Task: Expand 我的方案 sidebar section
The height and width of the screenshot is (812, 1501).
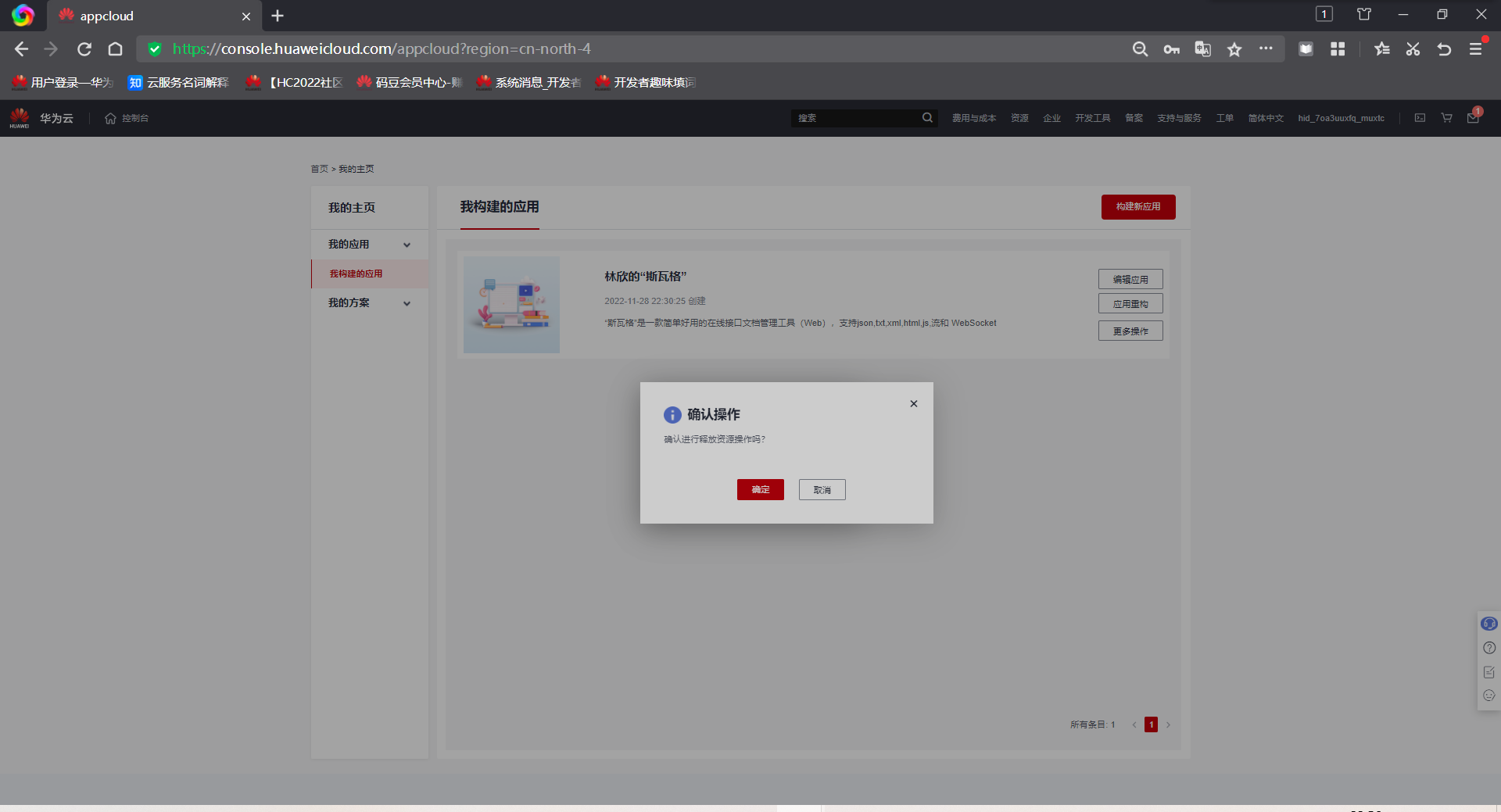Action: click(370, 303)
